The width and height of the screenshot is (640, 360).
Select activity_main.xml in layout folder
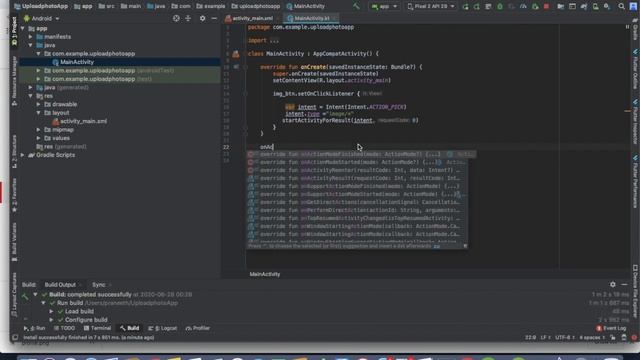point(83,121)
